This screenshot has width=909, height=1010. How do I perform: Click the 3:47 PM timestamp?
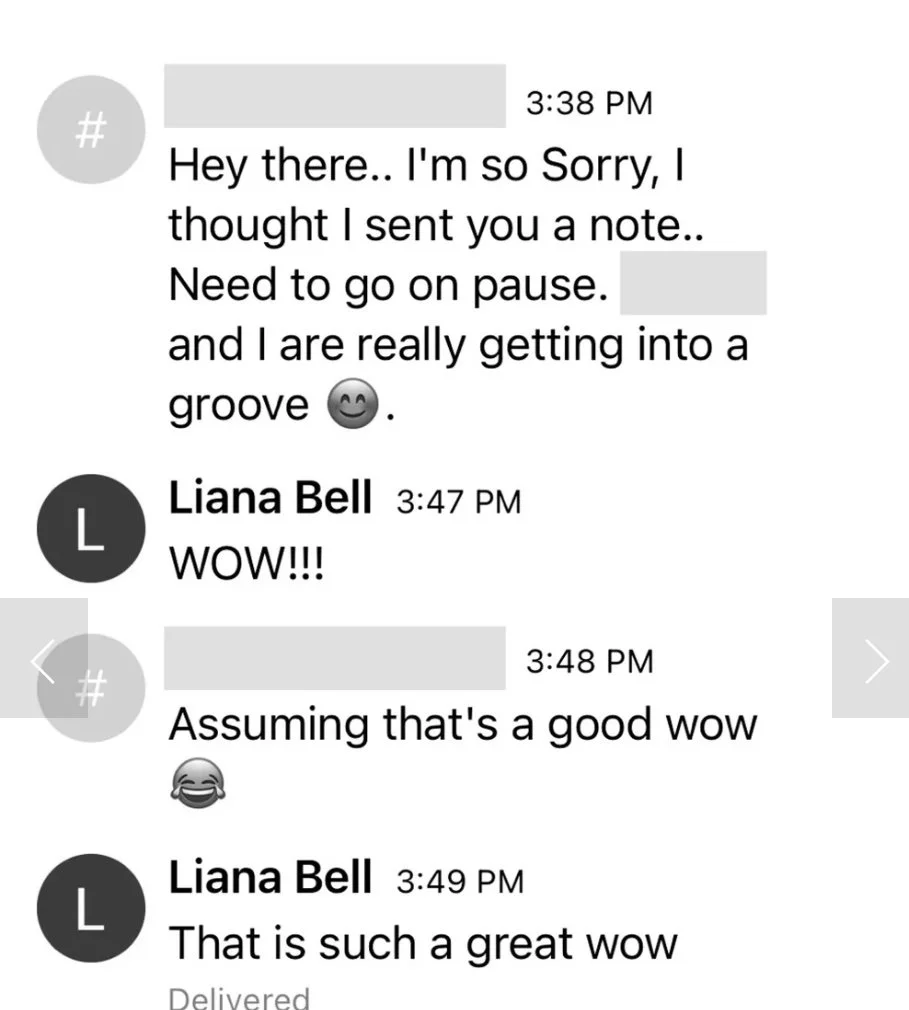(x=459, y=502)
